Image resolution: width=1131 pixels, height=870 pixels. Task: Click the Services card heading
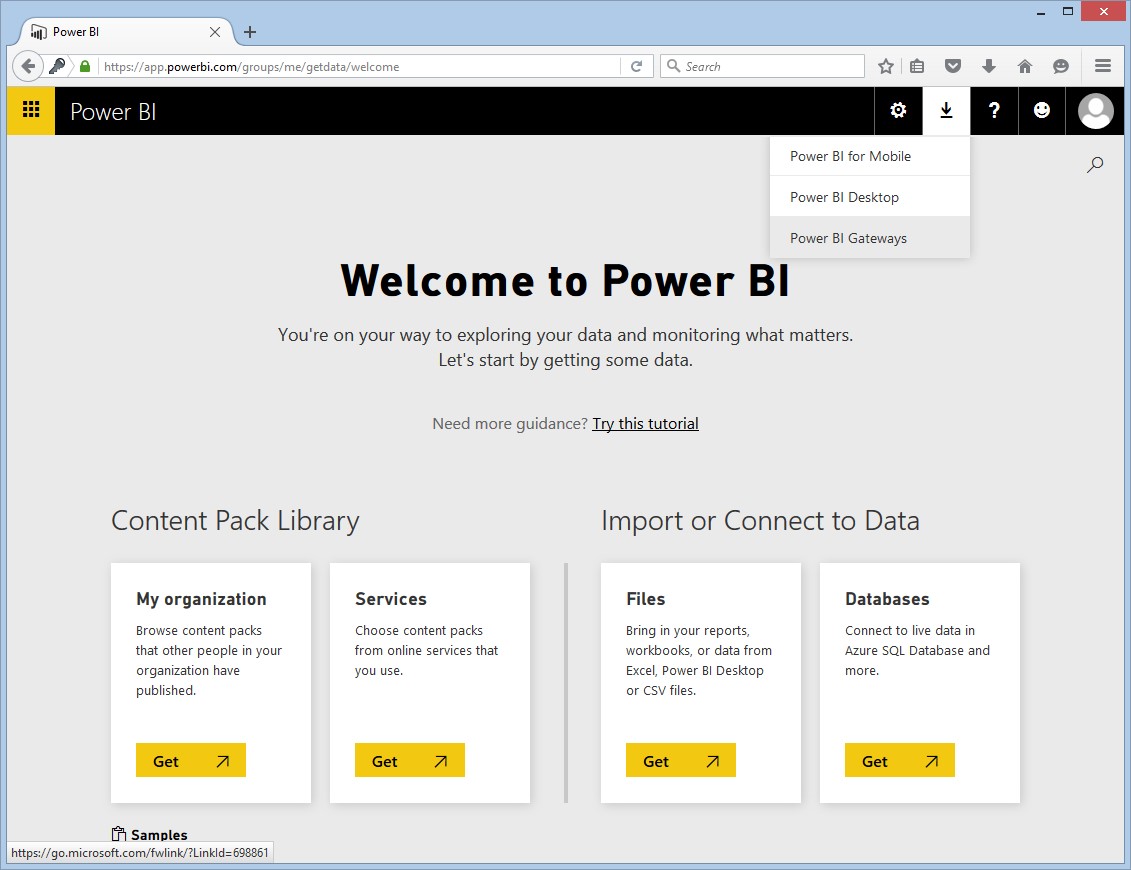tap(391, 599)
